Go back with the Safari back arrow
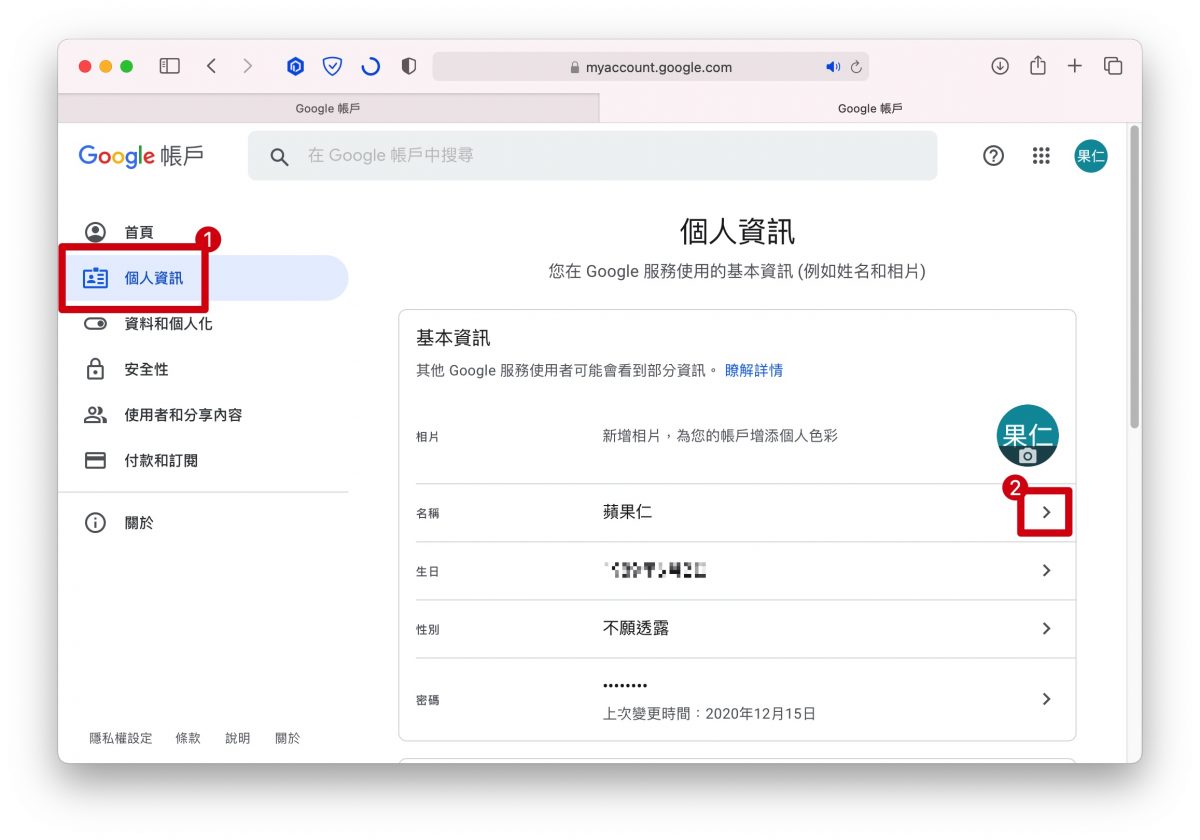This screenshot has height=840, width=1200. (211, 66)
